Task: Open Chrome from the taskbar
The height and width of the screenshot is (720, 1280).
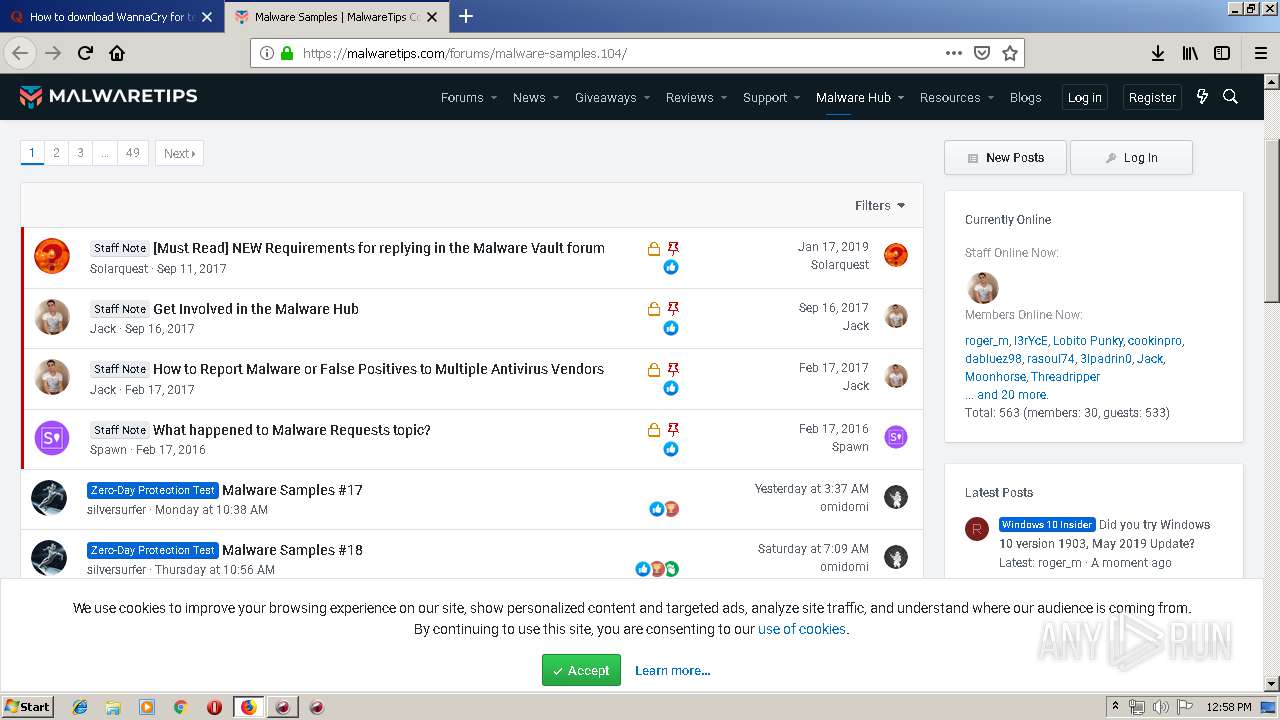Action: pos(181,707)
